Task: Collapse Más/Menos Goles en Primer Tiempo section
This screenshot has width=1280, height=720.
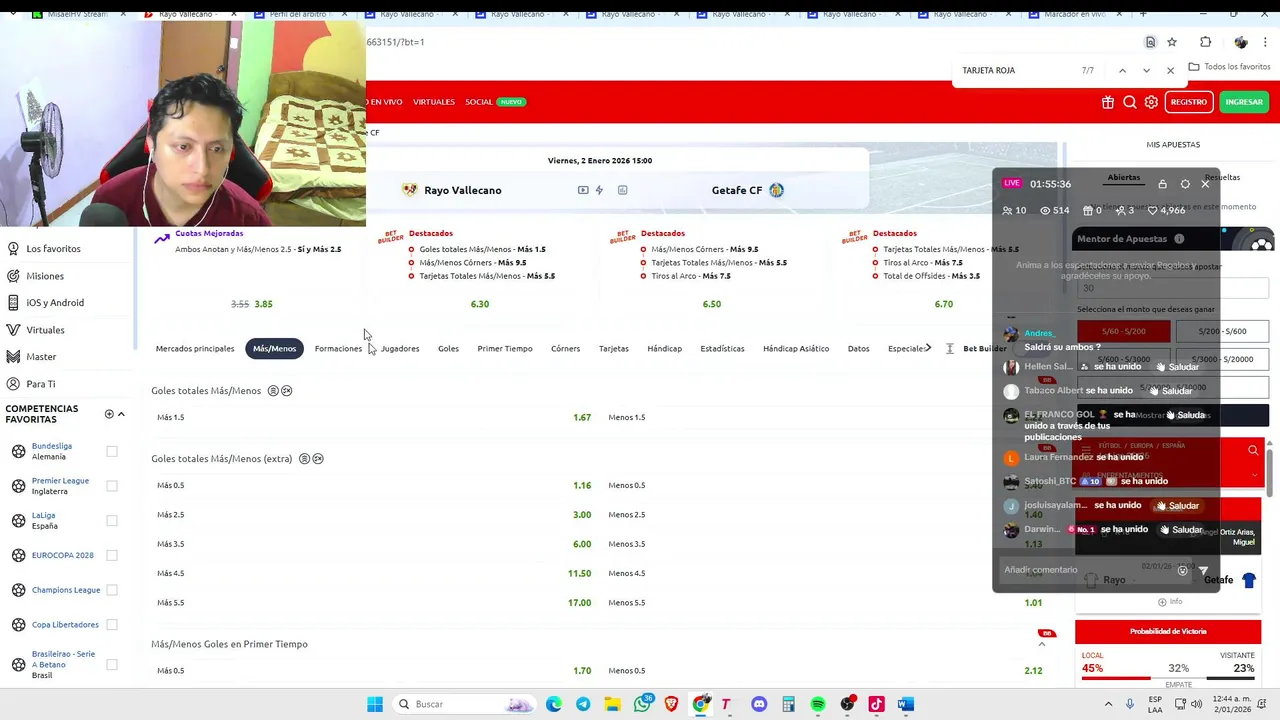Action: 1042,644
